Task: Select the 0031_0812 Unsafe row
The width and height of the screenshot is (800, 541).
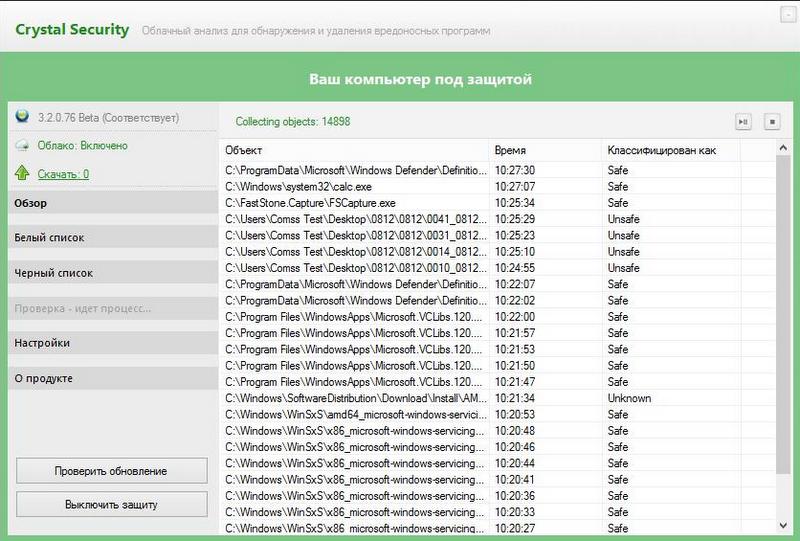Action: point(497,235)
